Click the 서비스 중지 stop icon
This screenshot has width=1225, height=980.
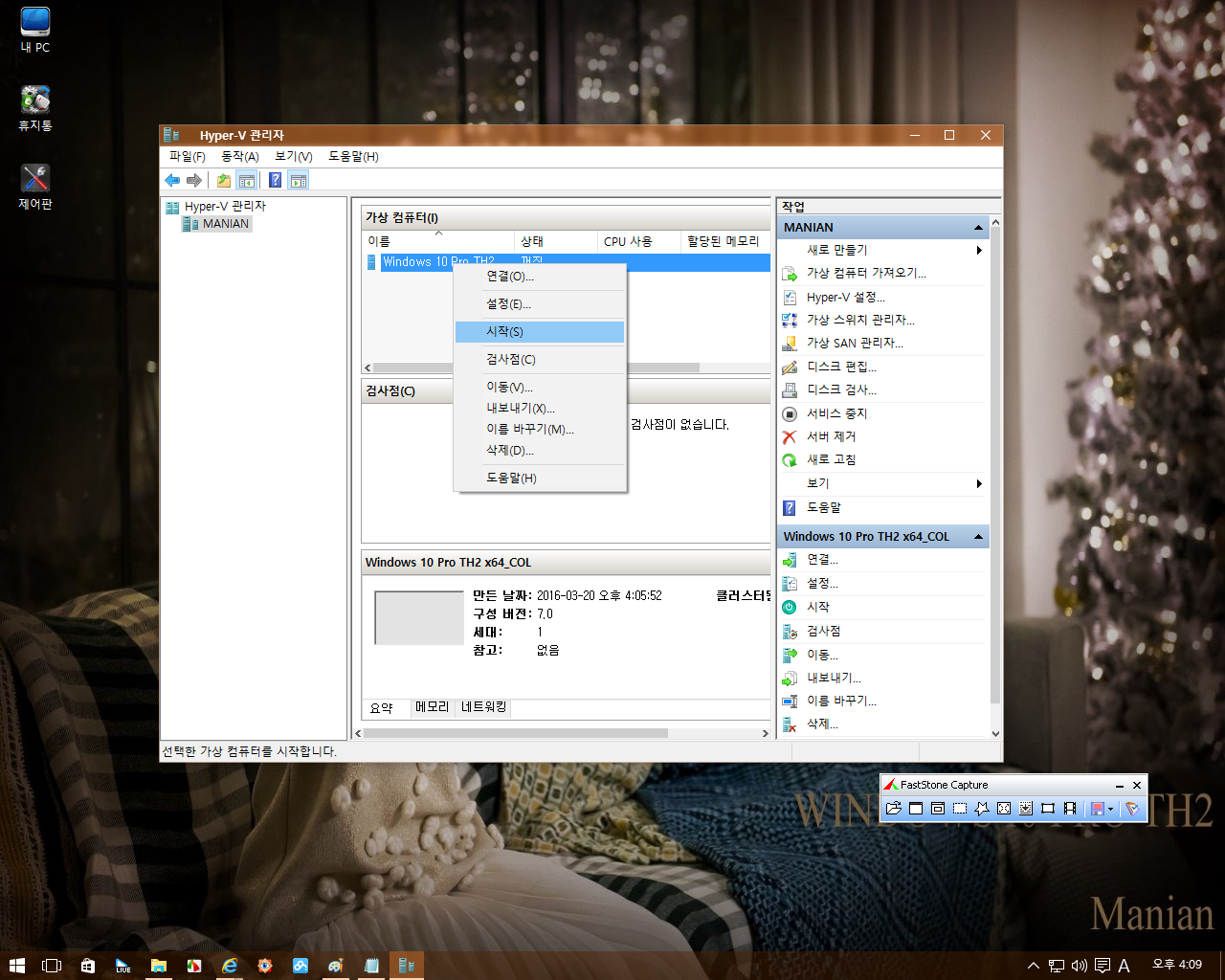790,414
